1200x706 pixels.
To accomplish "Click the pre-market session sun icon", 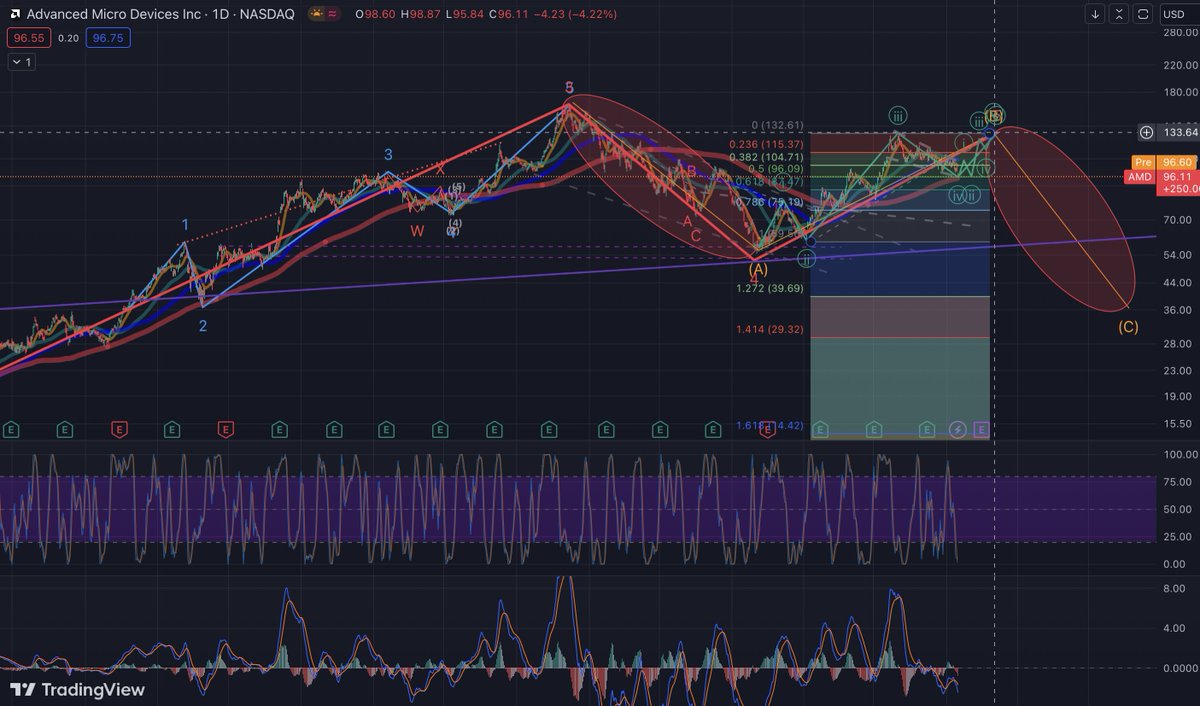I will [316, 15].
